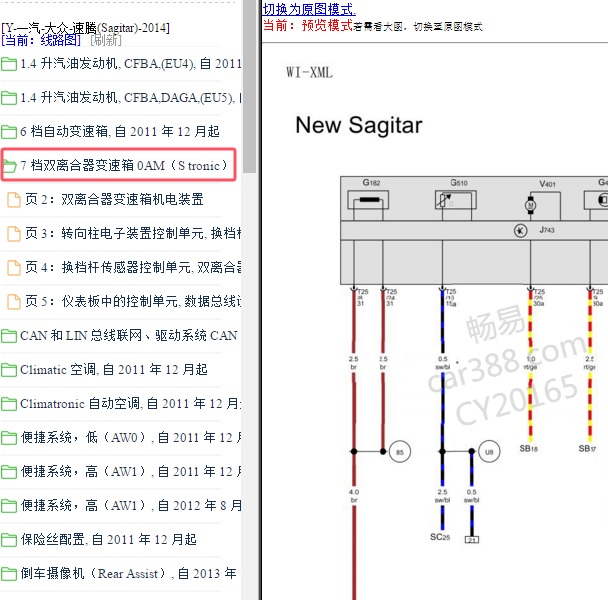The image size is (608, 600).
Task: Click page icon for 页 4 换档杆传感器
Action: pyautogui.click(x=14, y=268)
